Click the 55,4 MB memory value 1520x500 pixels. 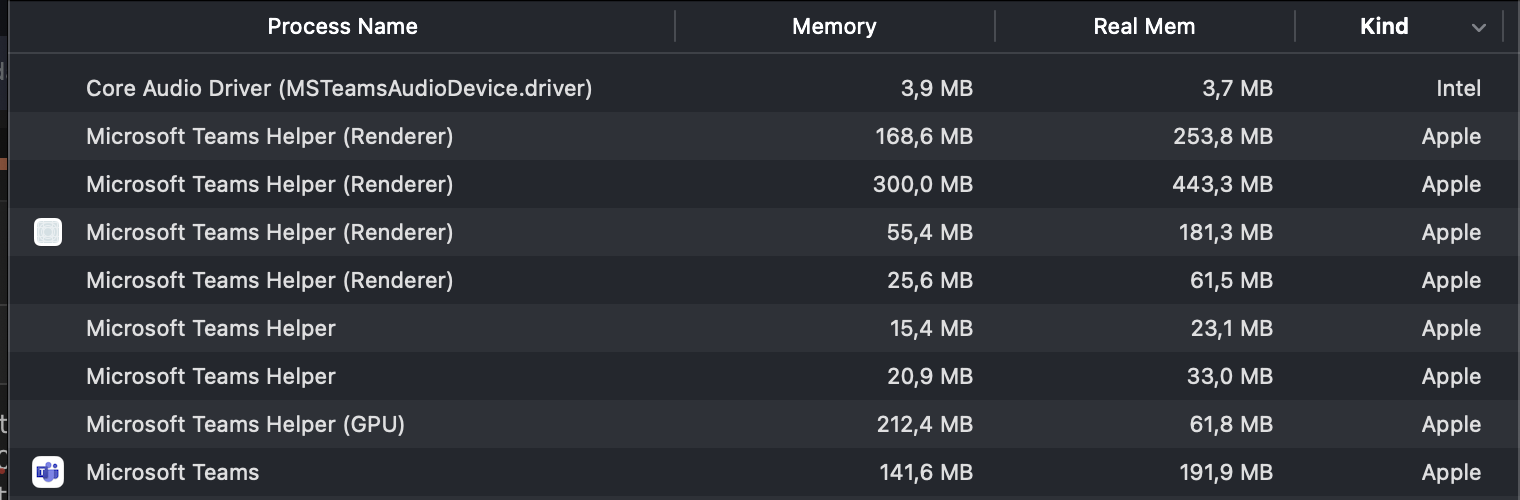click(x=929, y=232)
